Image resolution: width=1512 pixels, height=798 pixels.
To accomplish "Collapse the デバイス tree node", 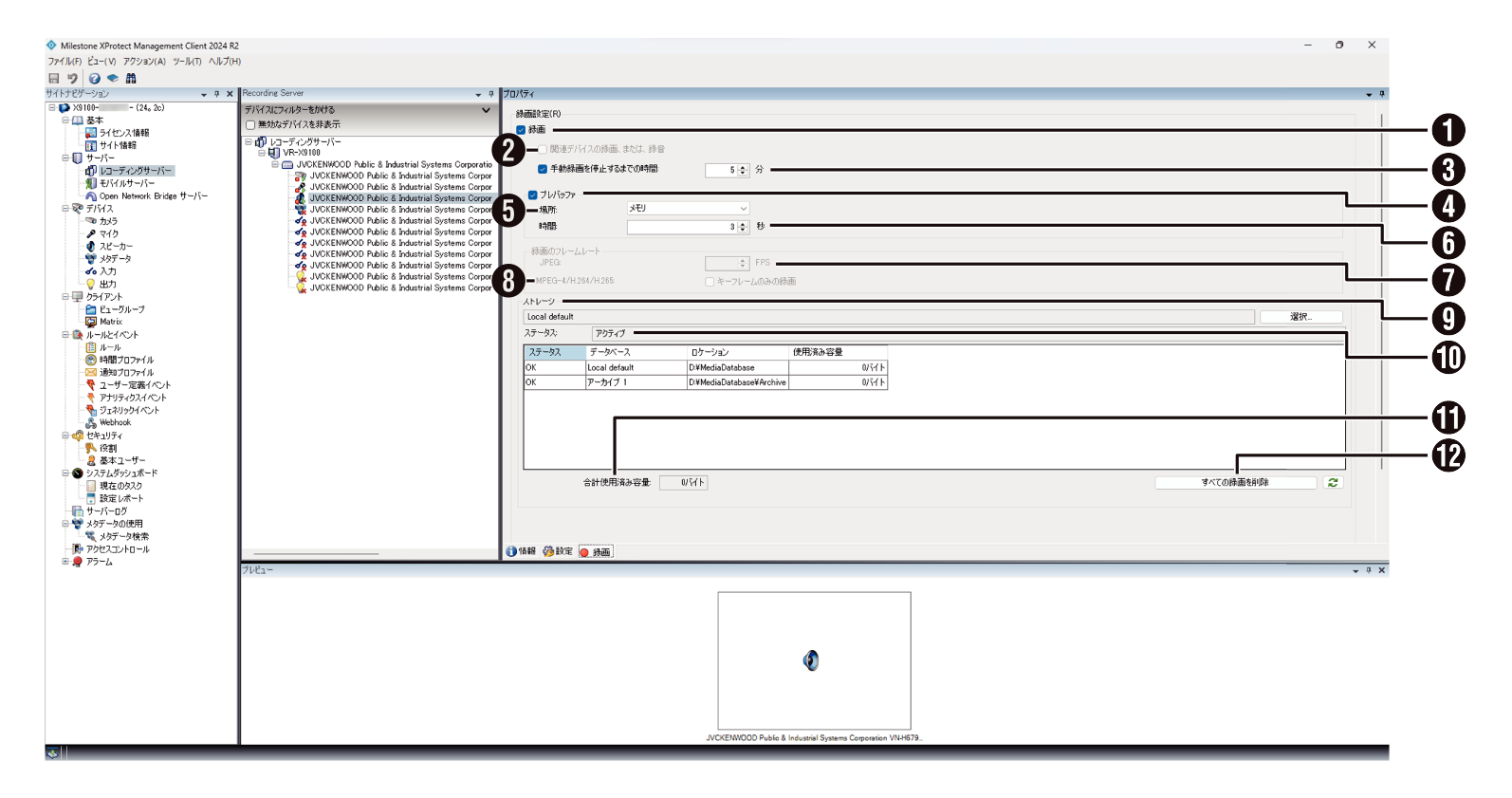I will [x=65, y=208].
